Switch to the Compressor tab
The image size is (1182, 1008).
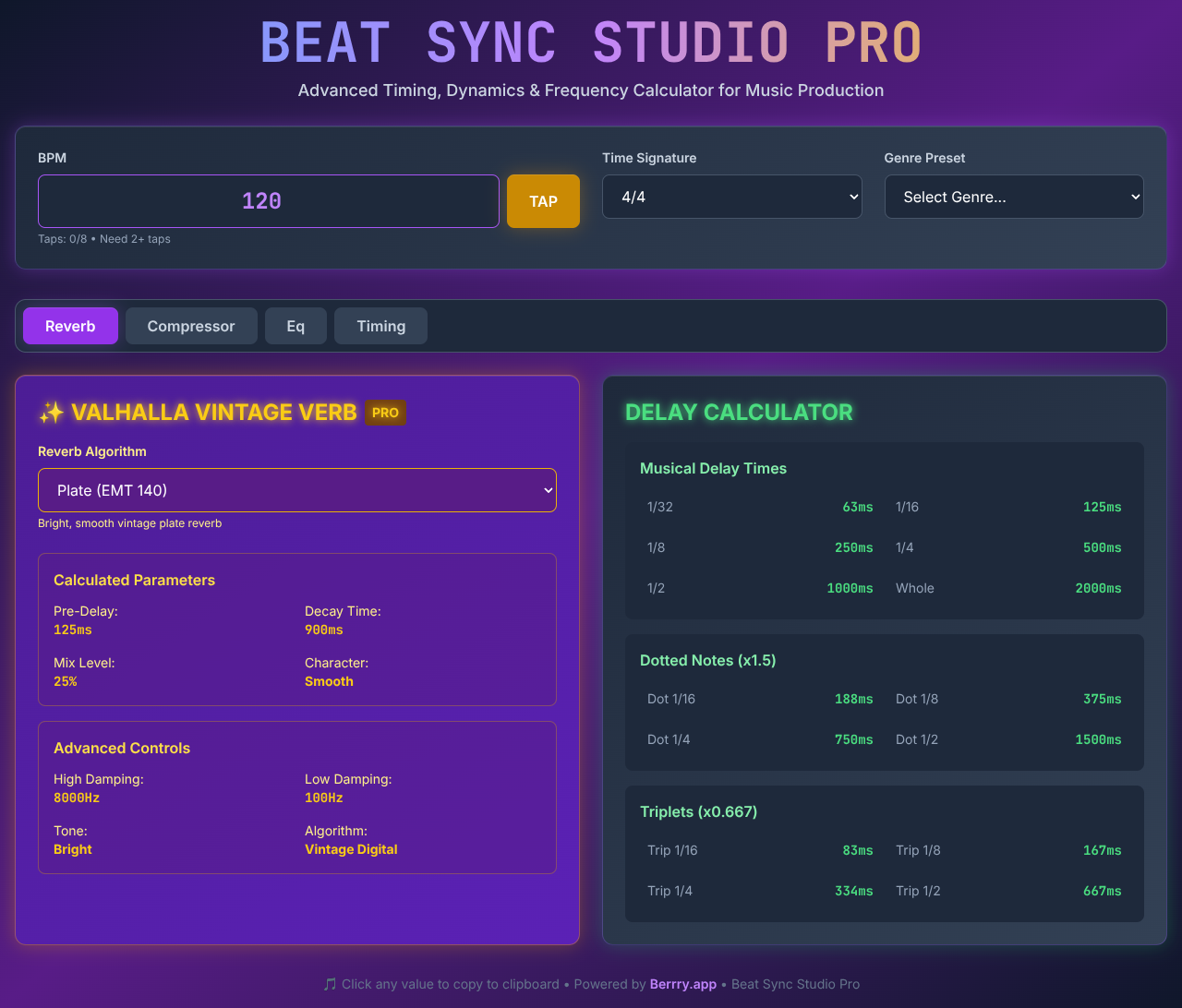[x=191, y=326]
